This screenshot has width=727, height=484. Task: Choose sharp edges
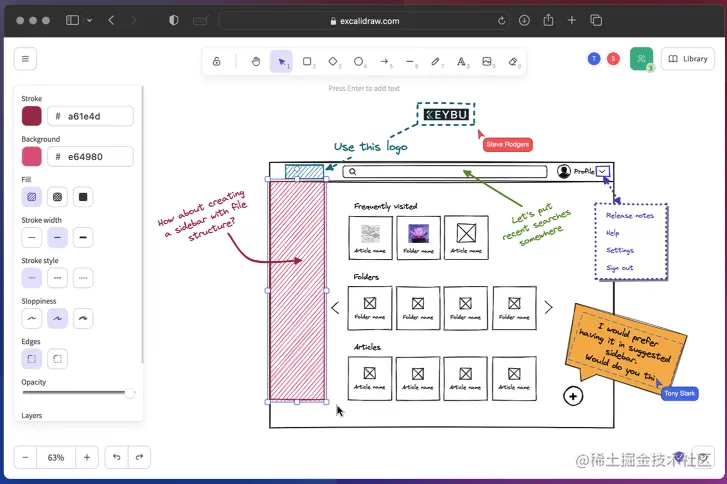point(32,359)
